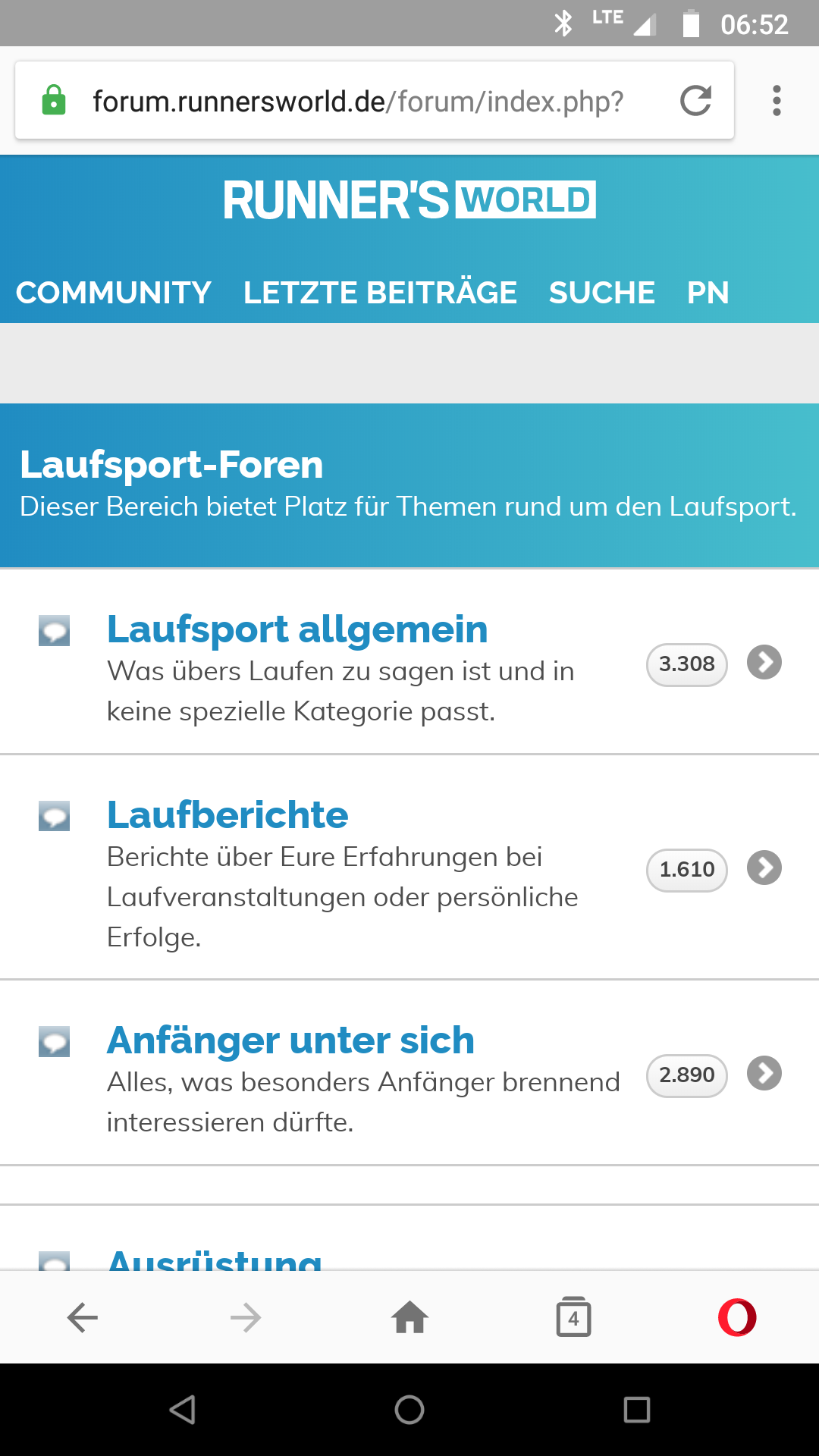This screenshot has height=1456, width=819.
Task: Tap the green padlock security icon
Action: point(53,101)
